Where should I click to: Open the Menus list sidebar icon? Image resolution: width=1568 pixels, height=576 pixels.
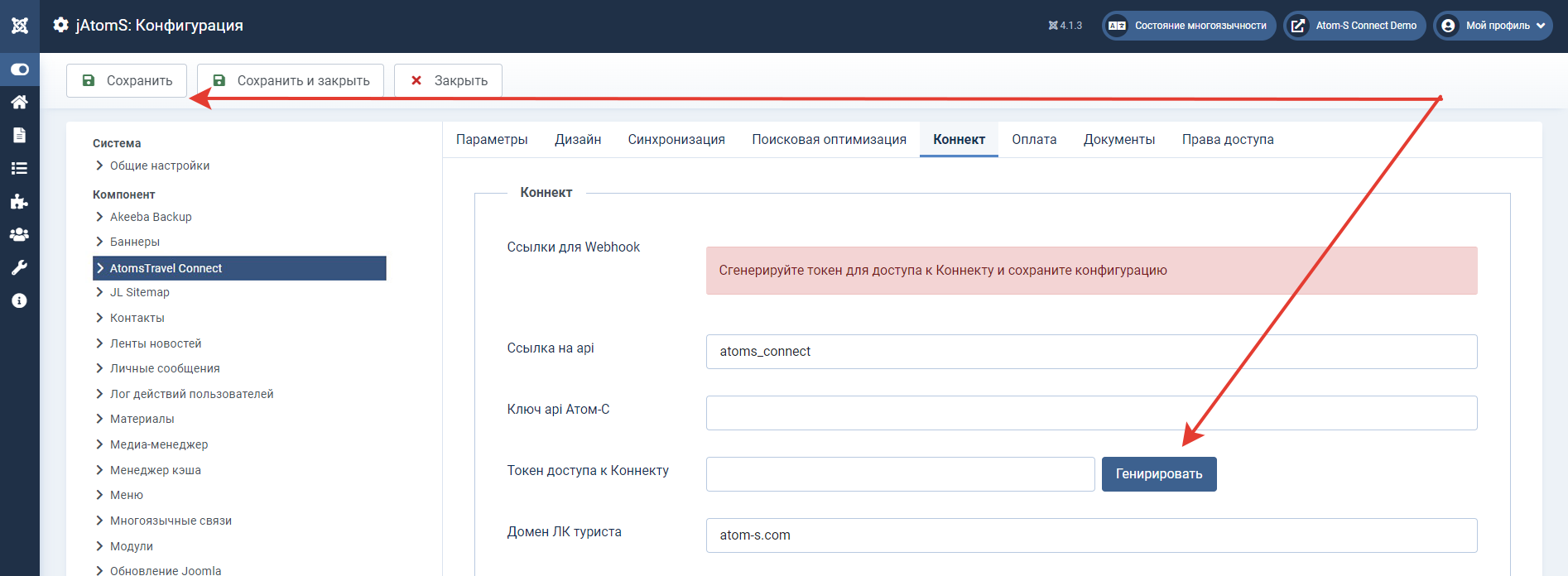click(20, 168)
